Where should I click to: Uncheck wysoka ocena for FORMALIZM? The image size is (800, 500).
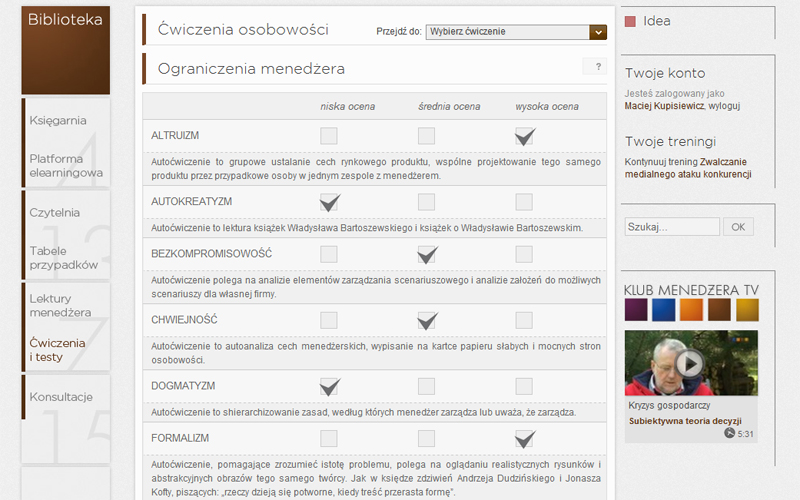click(524, 439)
